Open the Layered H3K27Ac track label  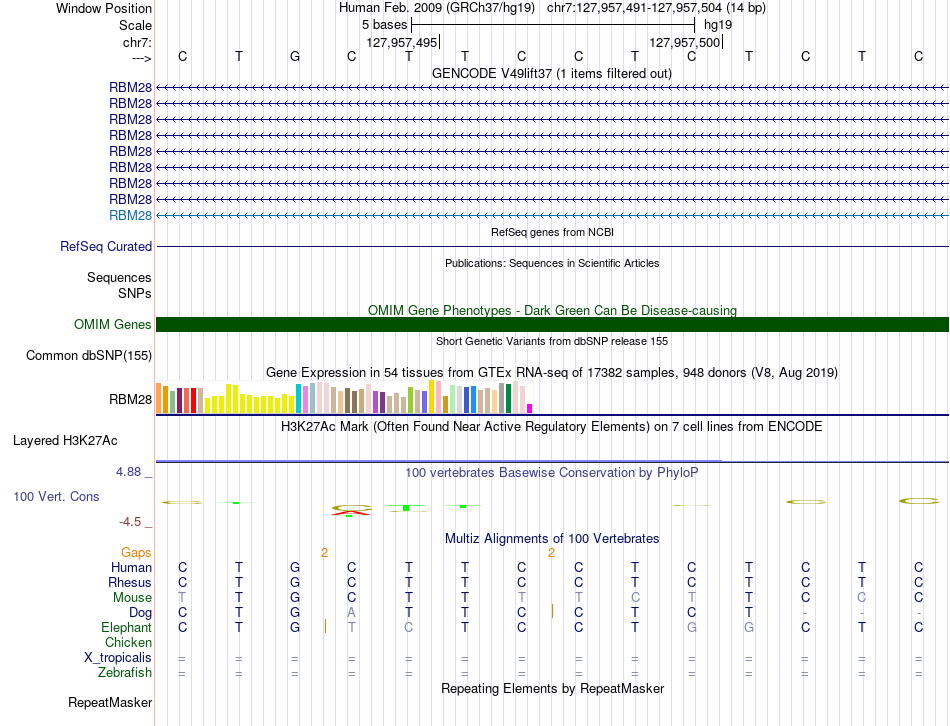[65, 440]
